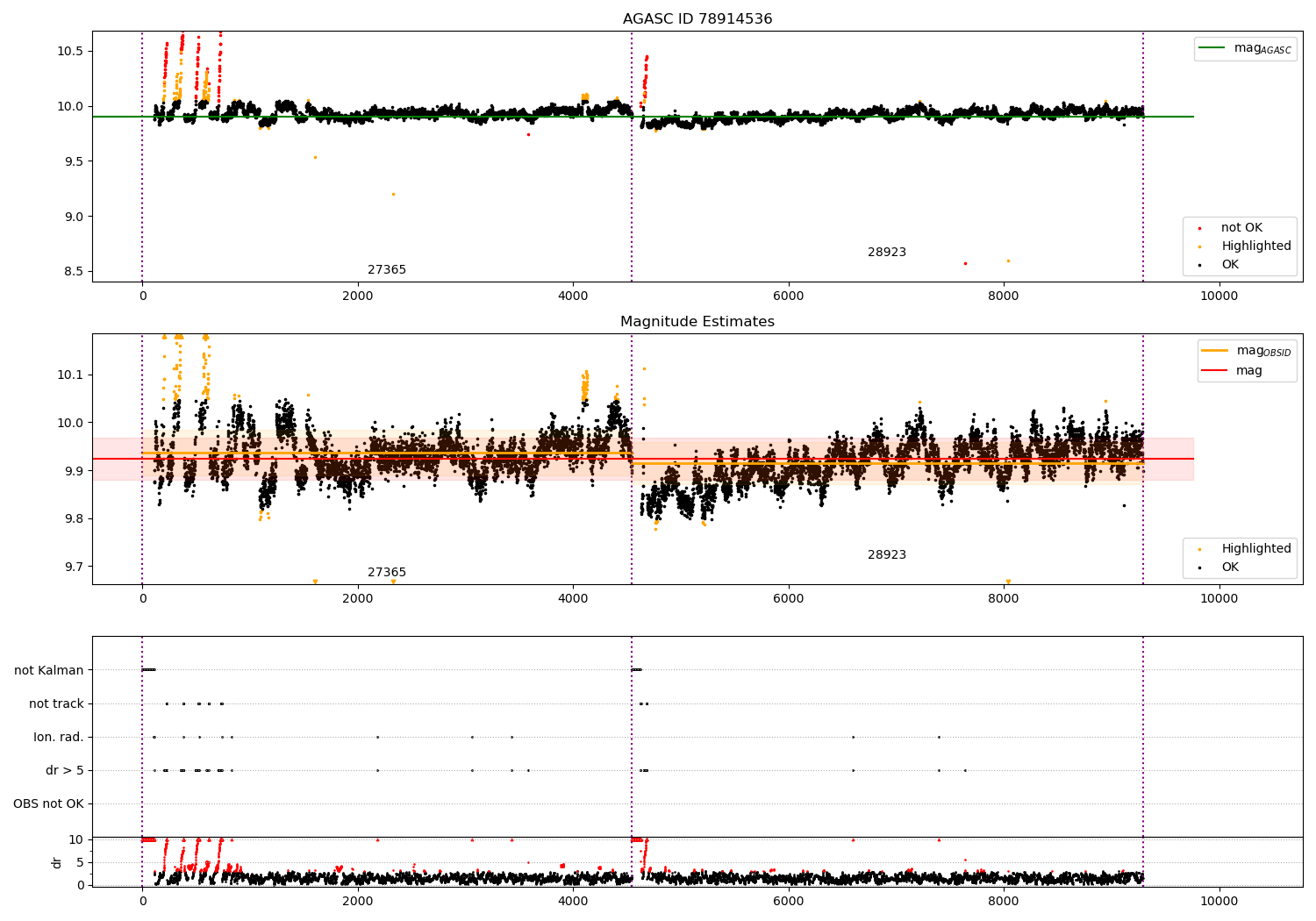
Task: Click the '10000' x-tick under bottom plot
Action: coord(1219,902)
